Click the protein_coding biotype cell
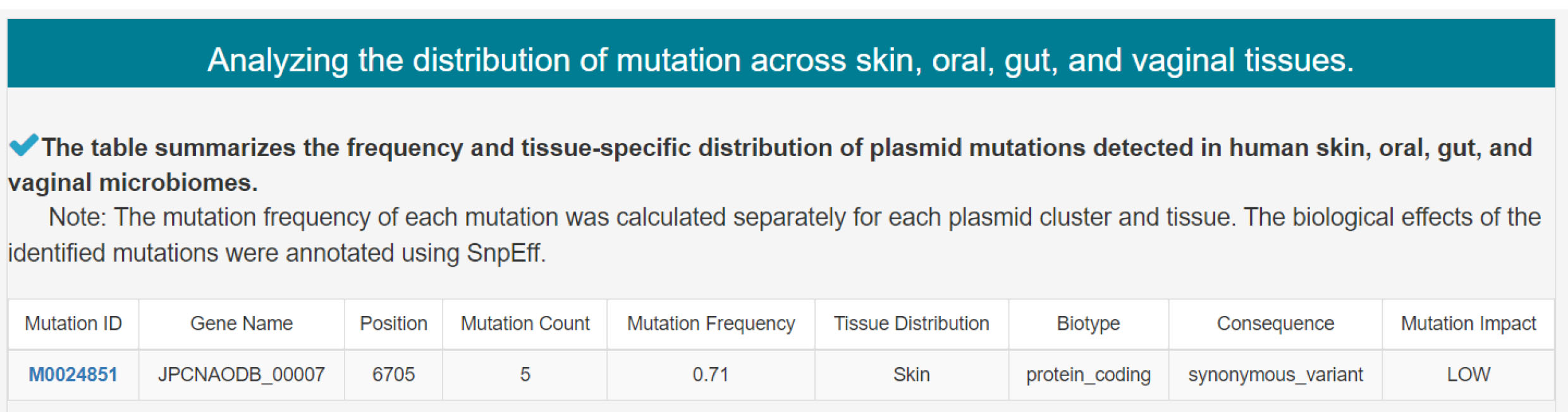 (1089, 375)
